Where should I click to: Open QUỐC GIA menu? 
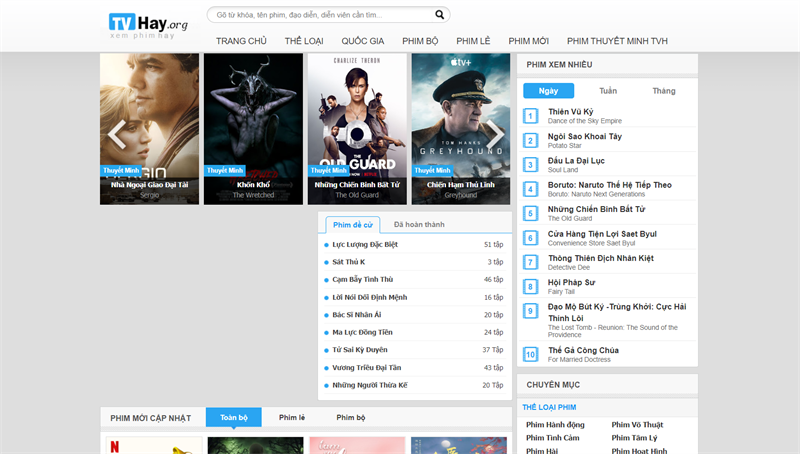pos(363,41)
